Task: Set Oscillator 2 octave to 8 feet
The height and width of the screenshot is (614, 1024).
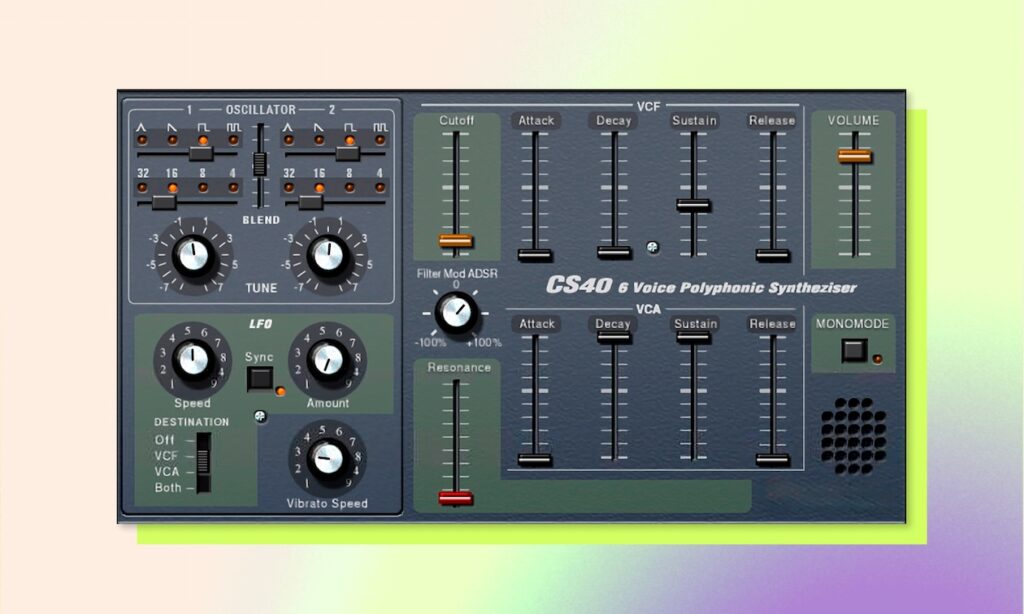Action: tap(349, 187)
